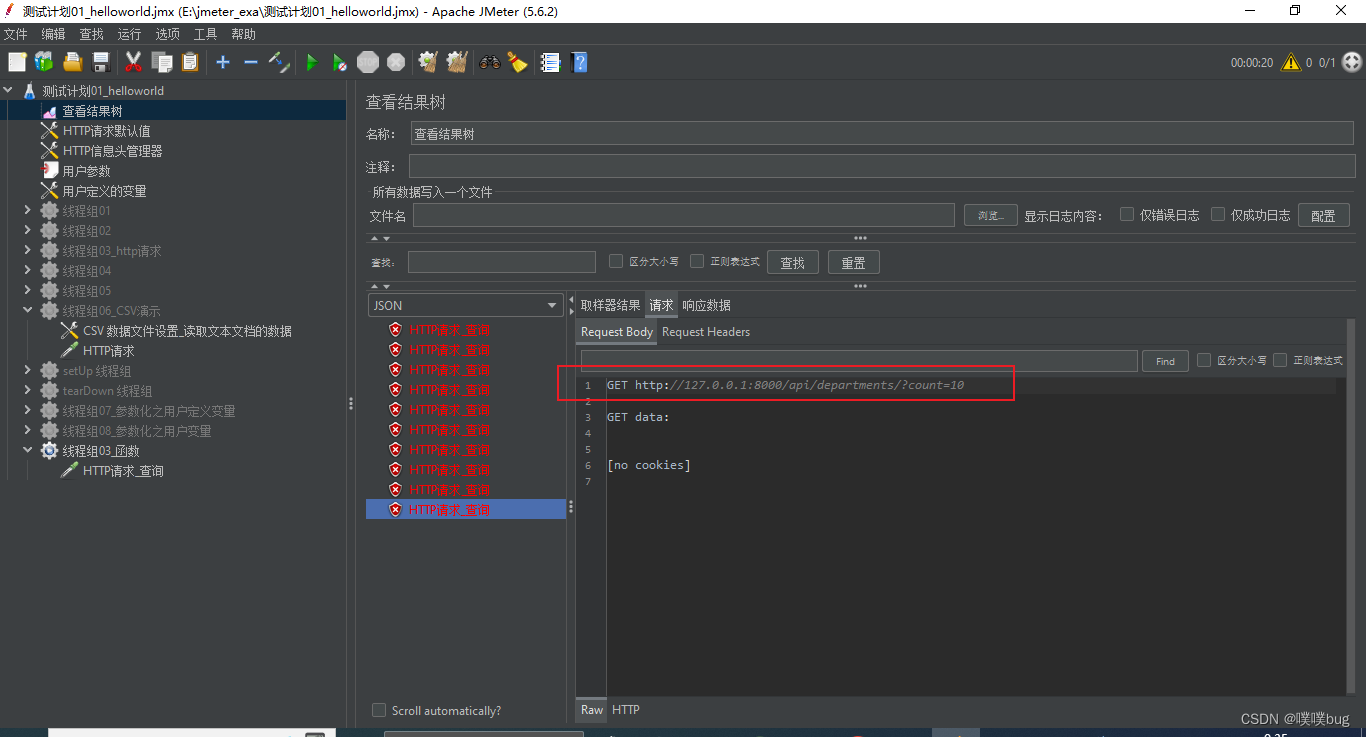
Task: Expand the 线程组02 node
Action: click(x=28, y=231)
